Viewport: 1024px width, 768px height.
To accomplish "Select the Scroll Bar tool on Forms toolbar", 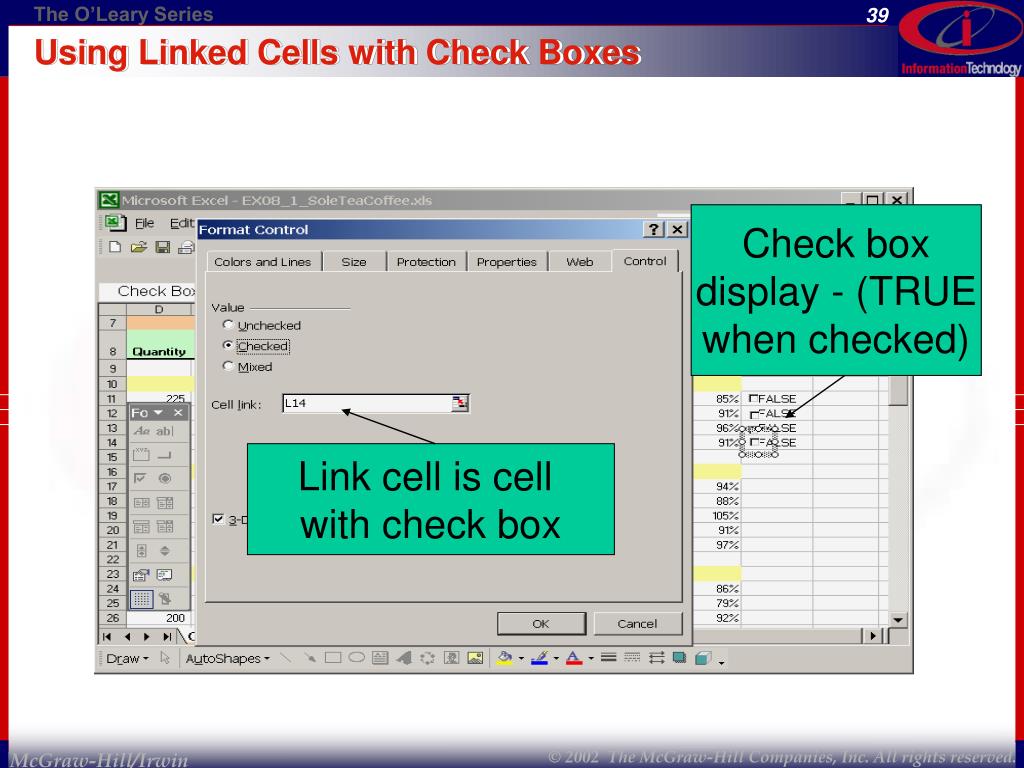I will point(142,551).
